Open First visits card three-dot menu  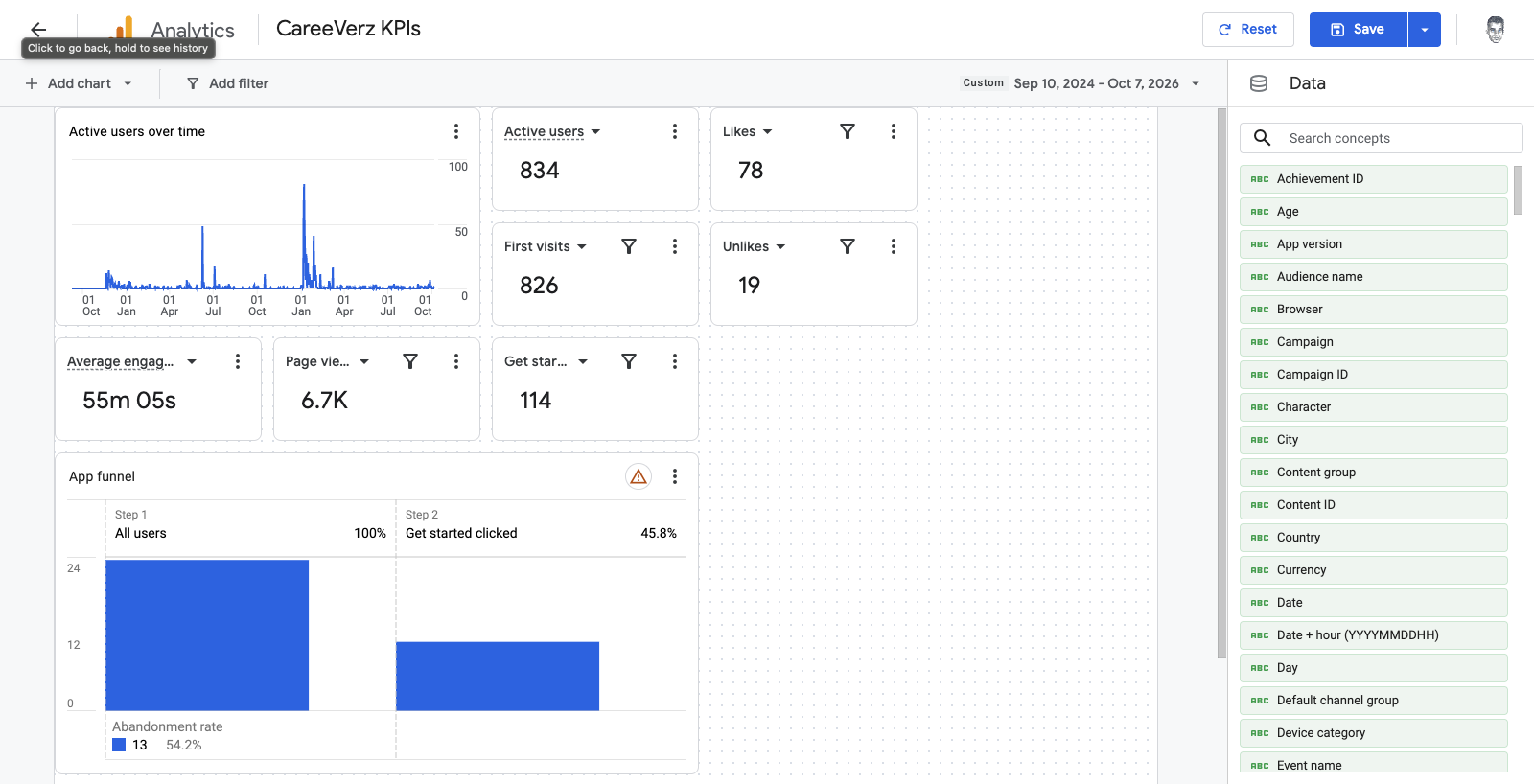(x=675, y=246)
